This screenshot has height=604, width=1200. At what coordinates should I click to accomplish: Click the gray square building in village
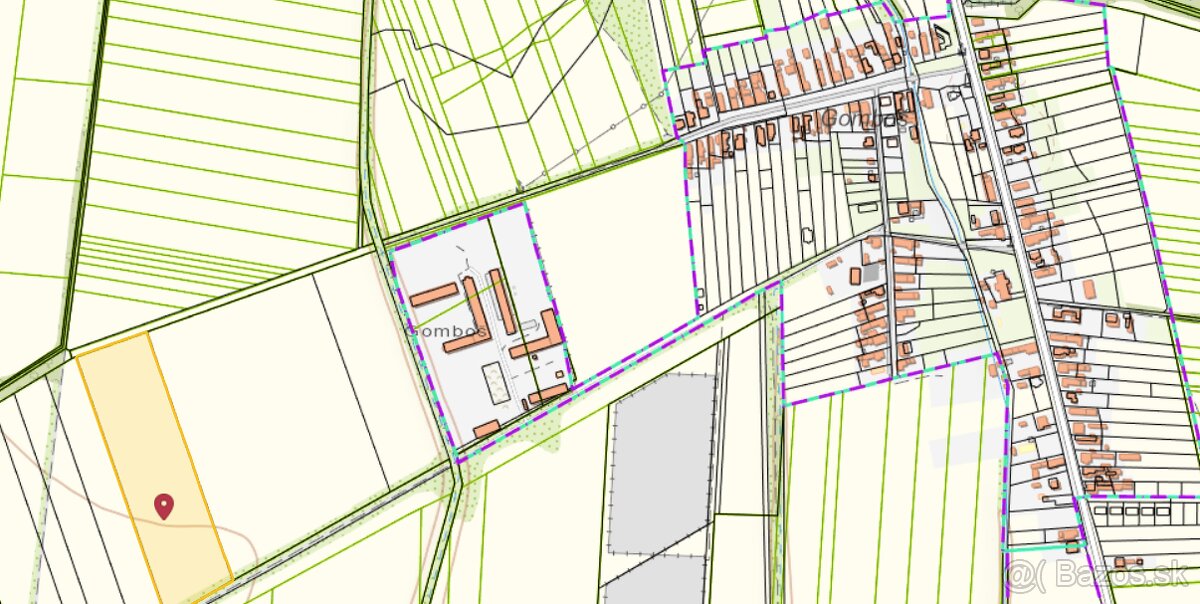[x=872, y=271]
